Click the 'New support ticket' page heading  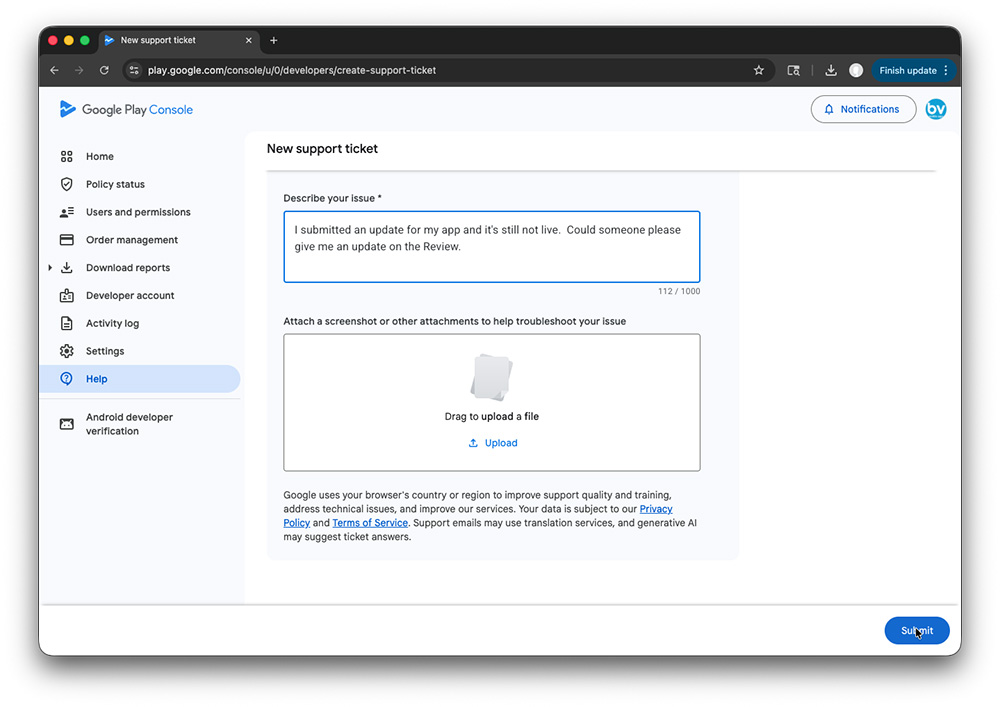point(322,149)
